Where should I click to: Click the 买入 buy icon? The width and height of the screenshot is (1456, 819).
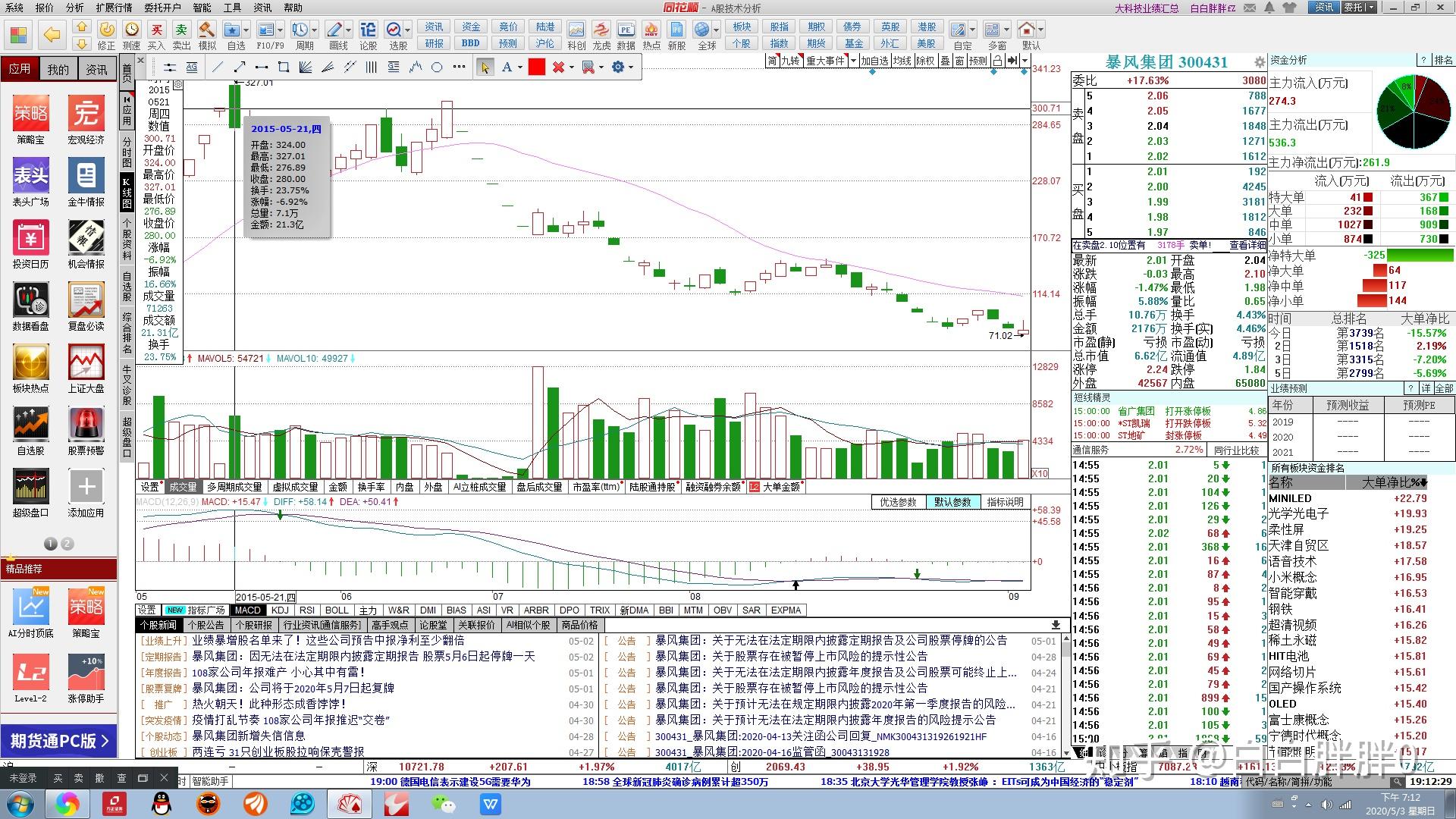click(x=156, y=35)
